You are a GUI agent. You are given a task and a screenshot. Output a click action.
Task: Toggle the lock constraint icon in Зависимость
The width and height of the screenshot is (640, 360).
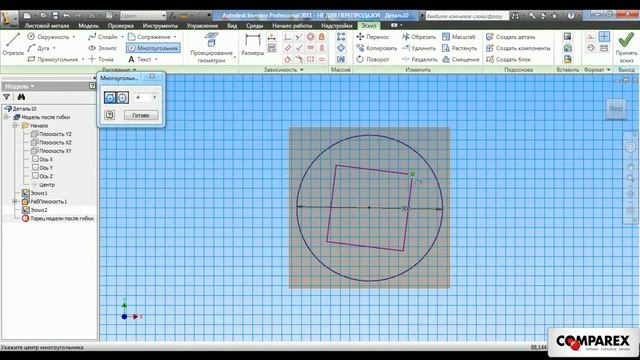coord(322,37)
